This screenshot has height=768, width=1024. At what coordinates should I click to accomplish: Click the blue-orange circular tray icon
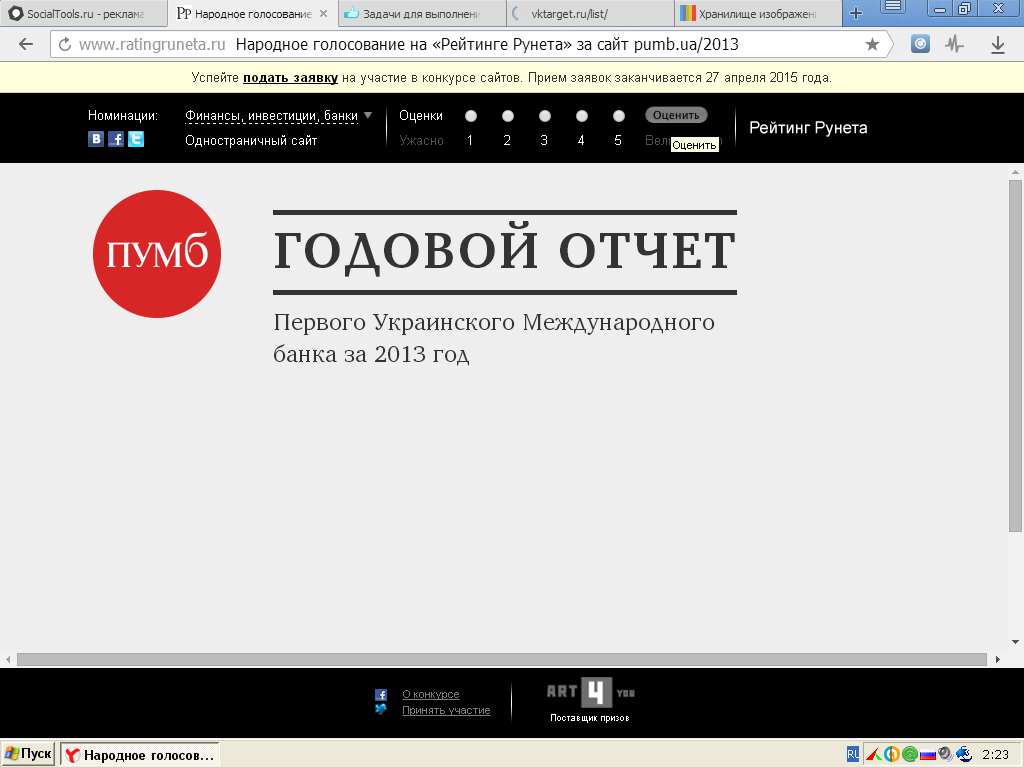892,754
